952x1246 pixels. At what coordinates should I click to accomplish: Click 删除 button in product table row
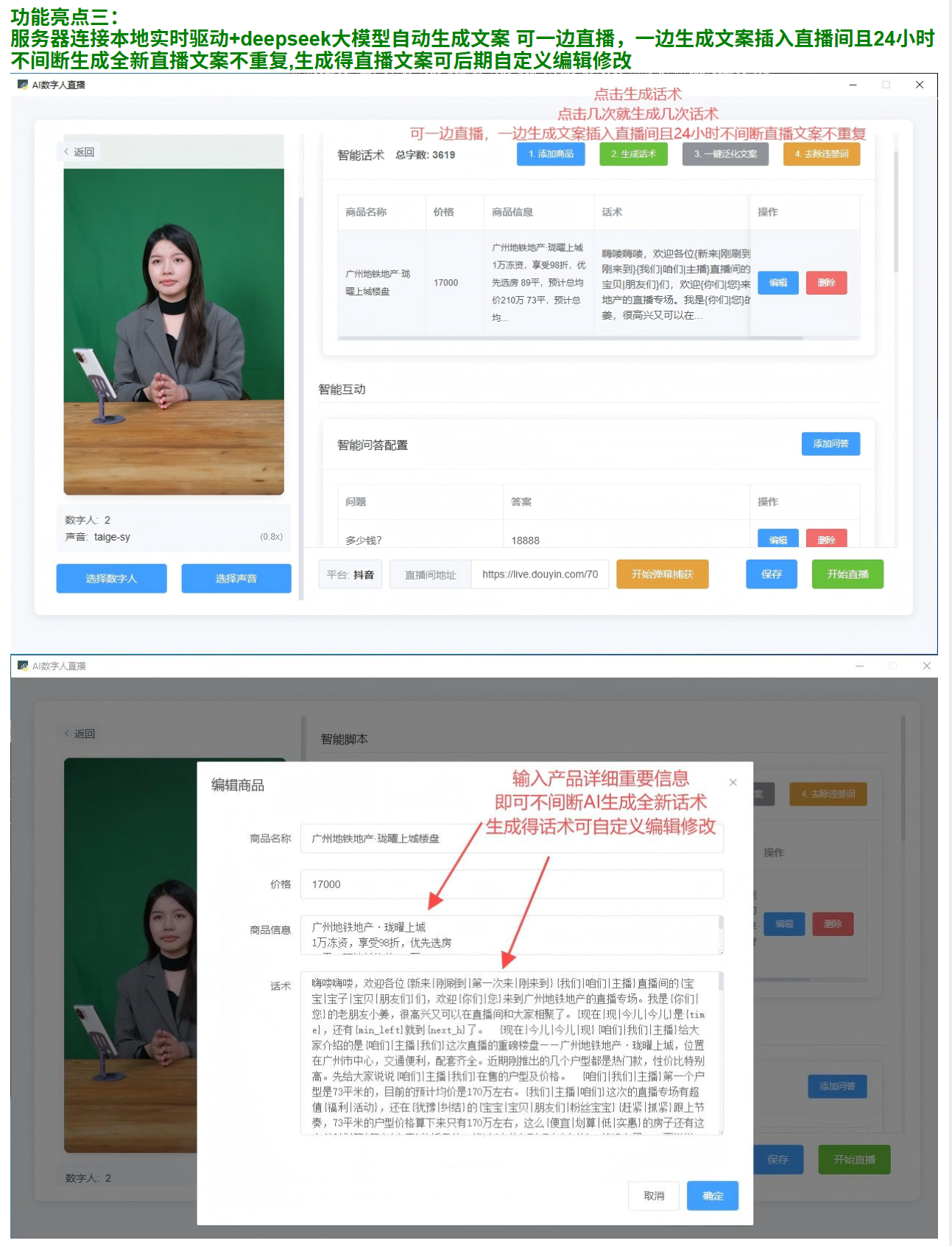[x=826, y=283]
